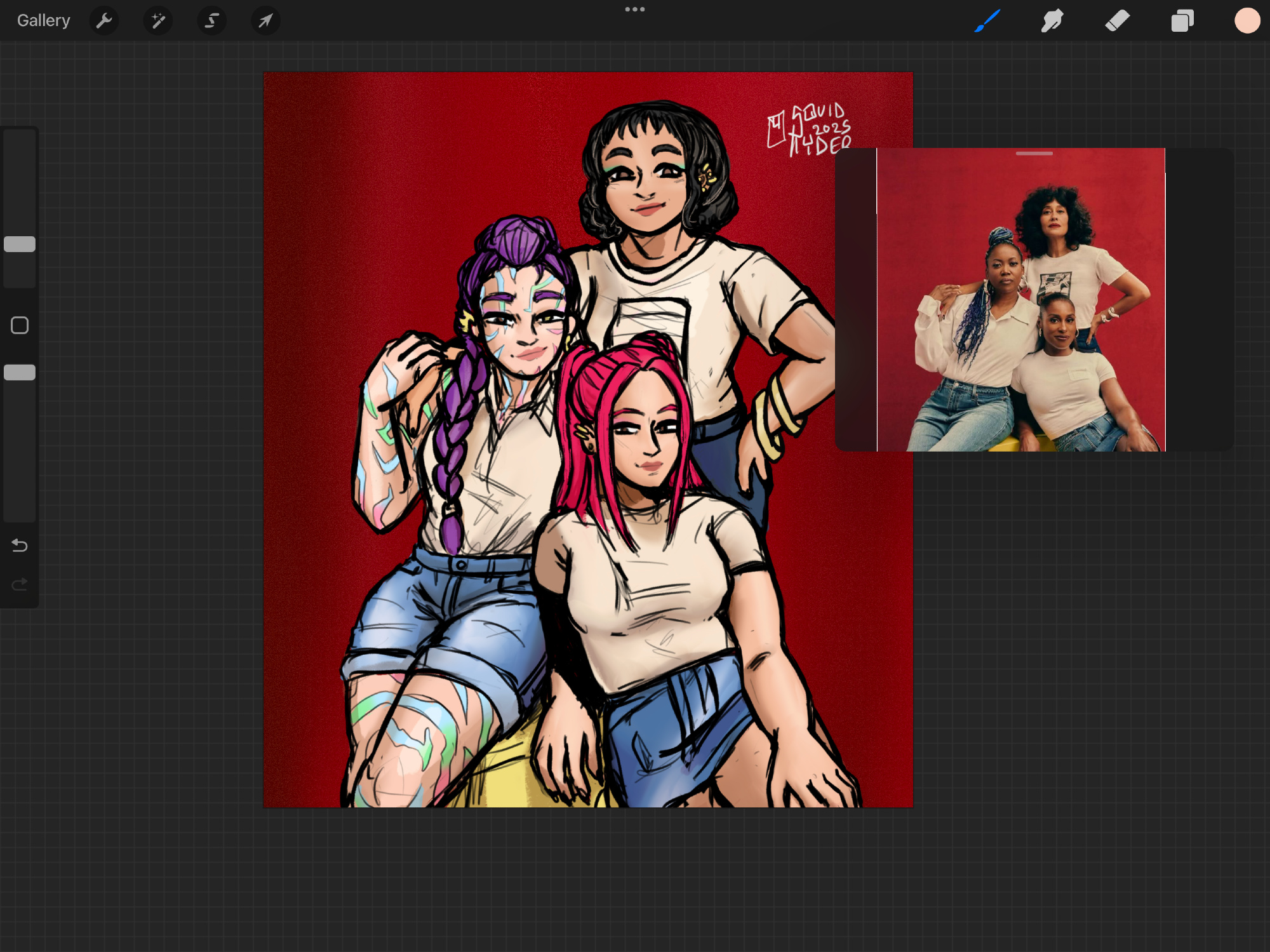Tap the three-dot multitasking menu

pyautogui.click(x=634, y=10)
